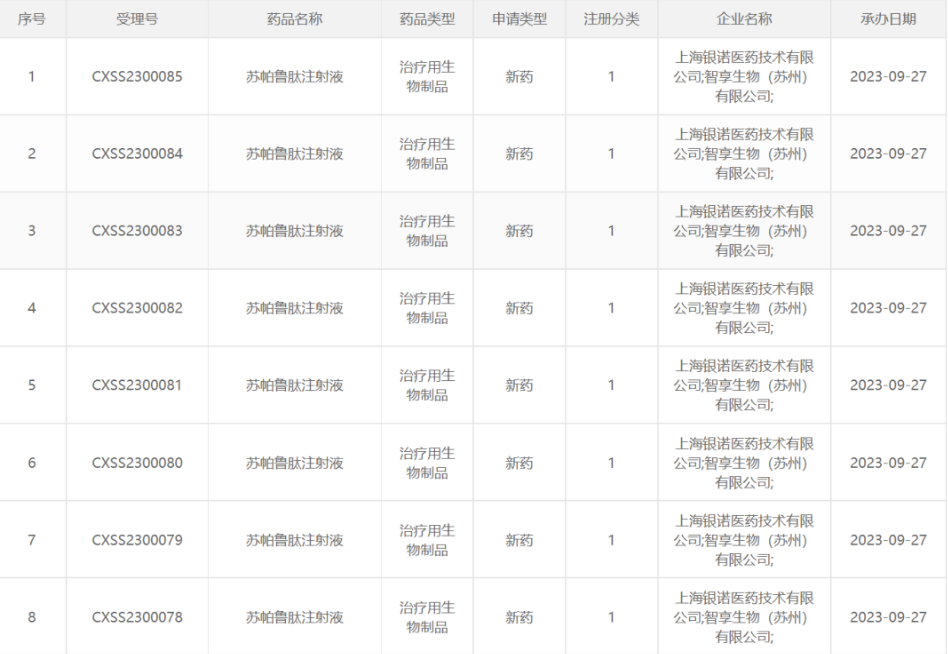
Task: Select acceptance number CXSS2300081
Action: point(137,386)
